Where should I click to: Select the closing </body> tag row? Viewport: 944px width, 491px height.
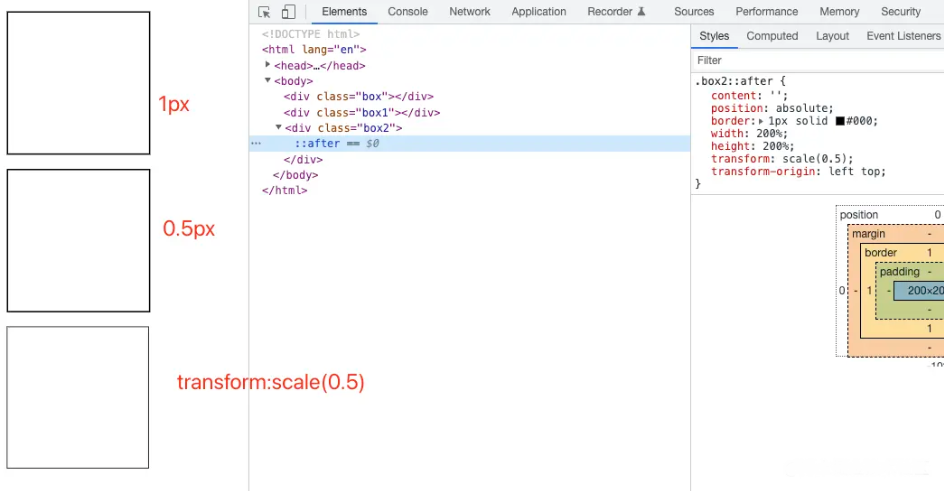[x=295, y=175]
